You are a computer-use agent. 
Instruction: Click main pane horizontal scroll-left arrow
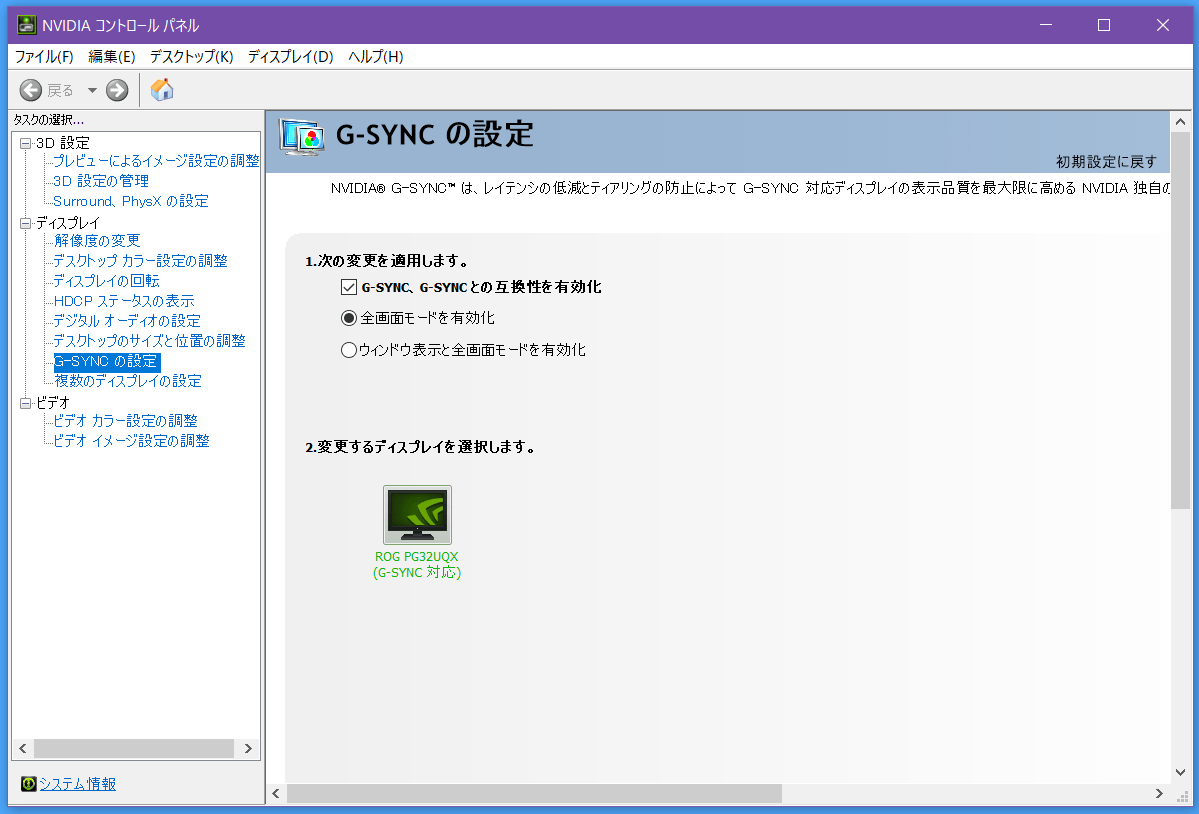[276, 793]
